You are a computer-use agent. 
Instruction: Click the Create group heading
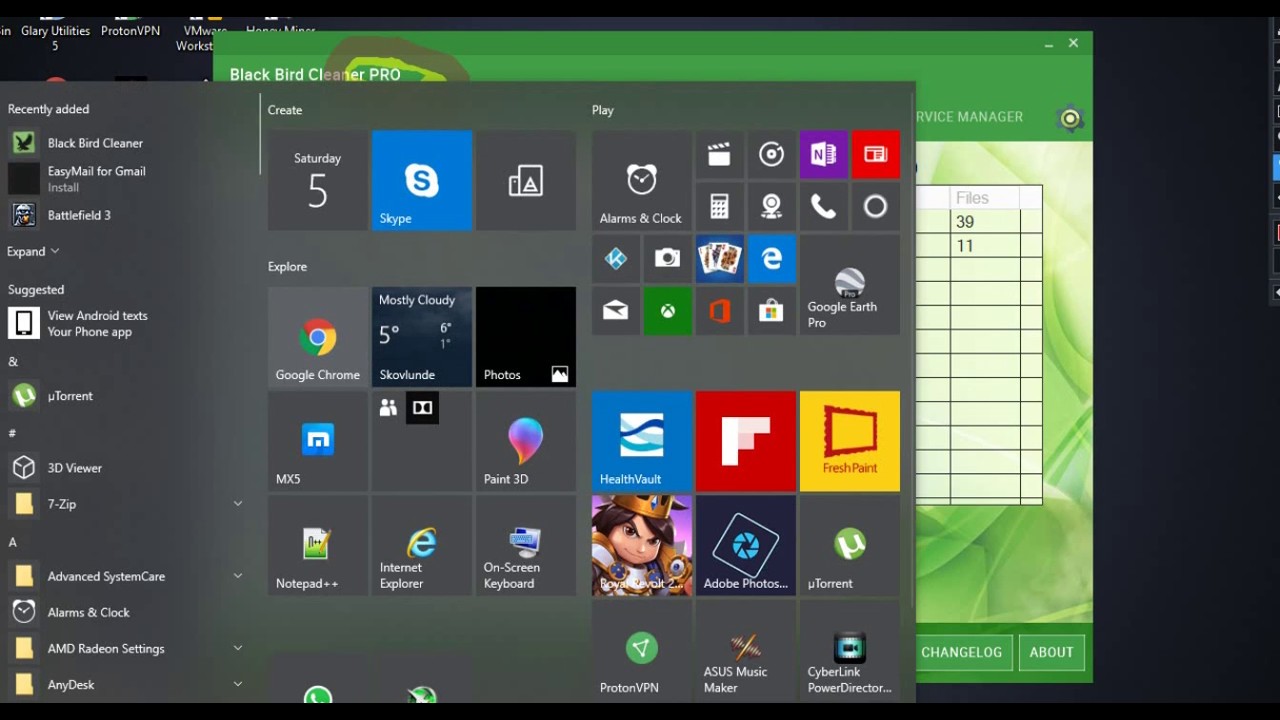point(285,110)
